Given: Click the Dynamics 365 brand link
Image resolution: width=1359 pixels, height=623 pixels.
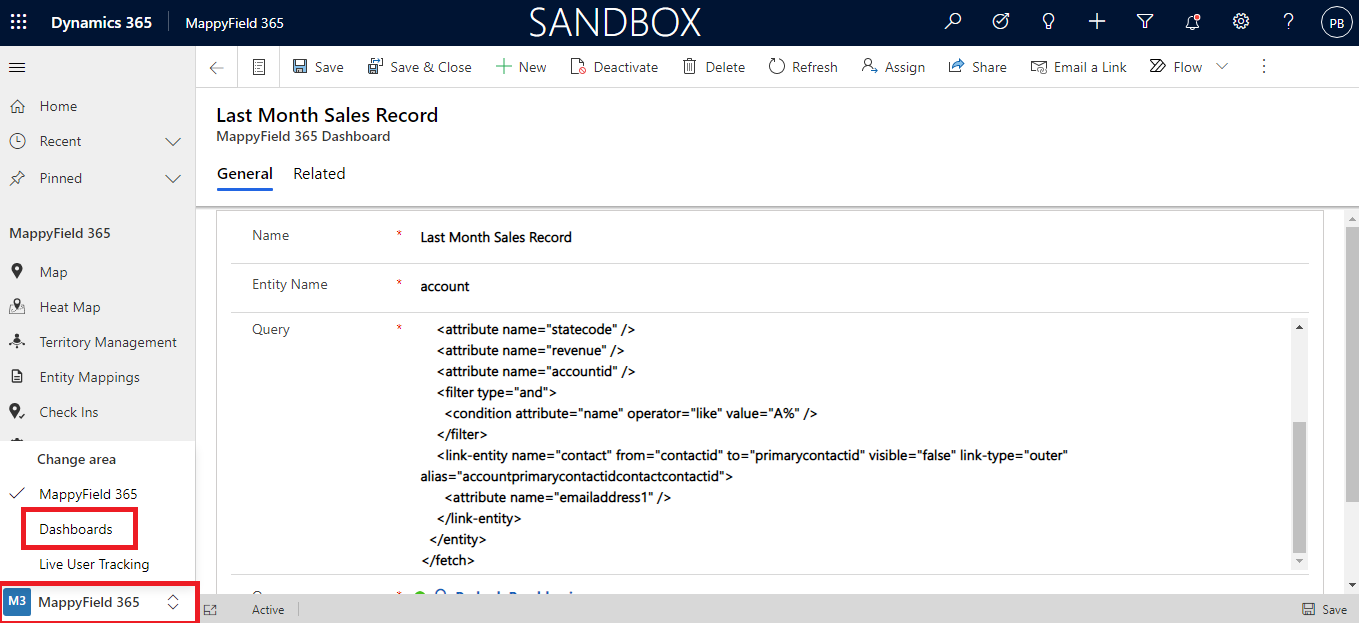Looking at the screenshot, I should (x=102, y=23).
